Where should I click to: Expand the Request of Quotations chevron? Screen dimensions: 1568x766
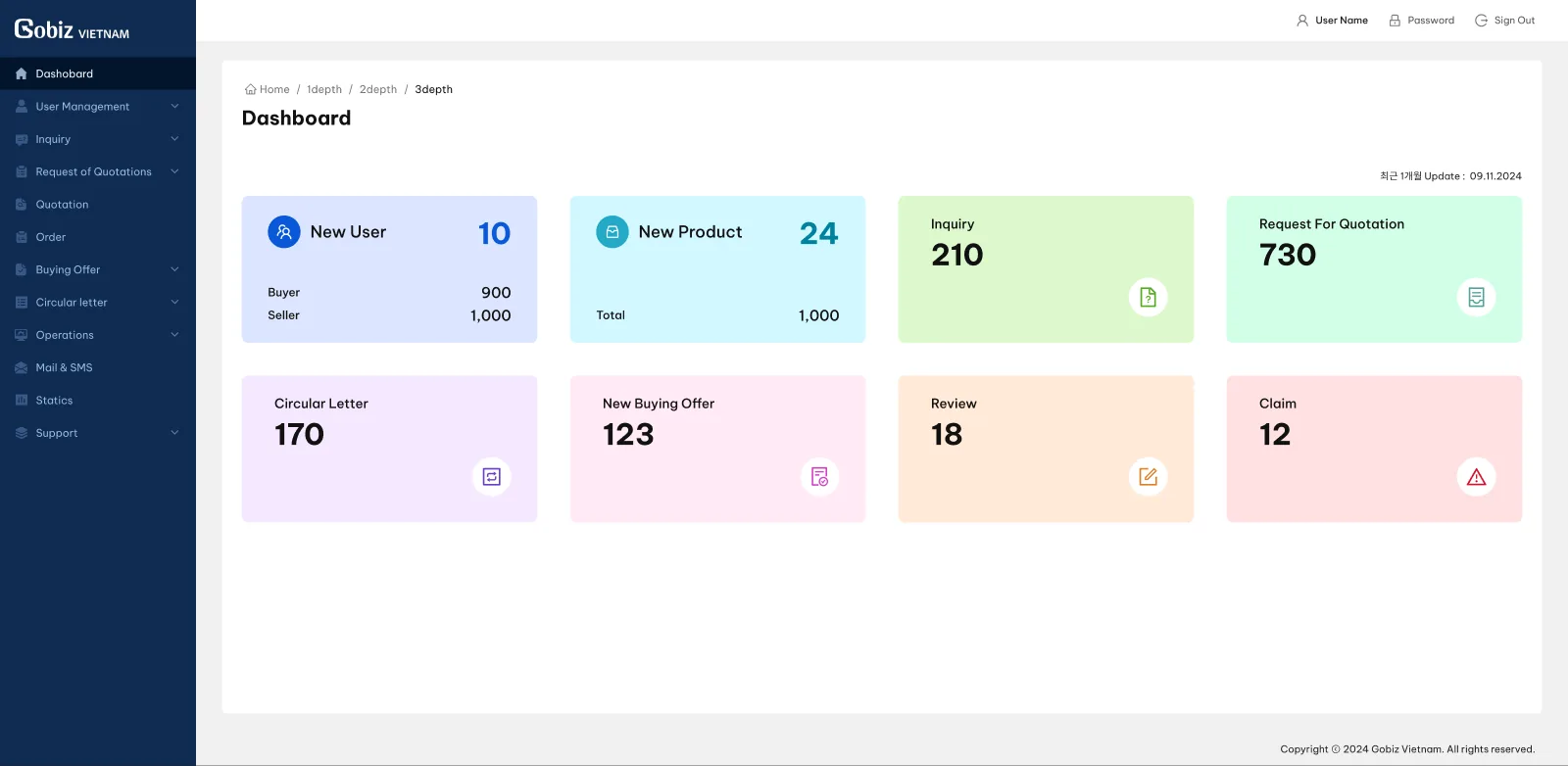(x=174, y=171)
